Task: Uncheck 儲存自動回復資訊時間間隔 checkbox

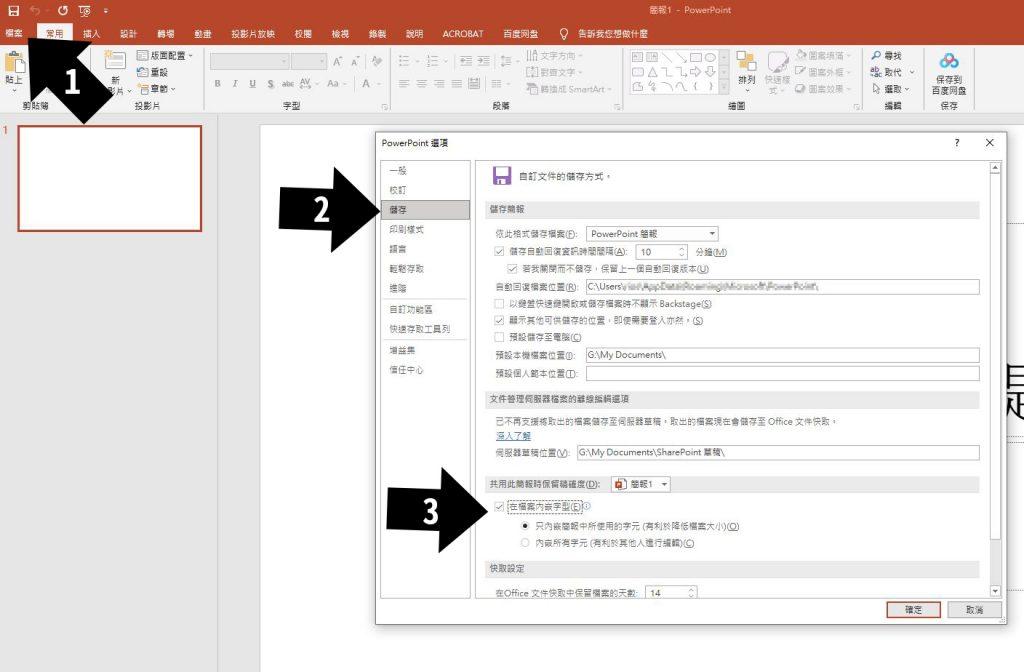Action: 500,252
